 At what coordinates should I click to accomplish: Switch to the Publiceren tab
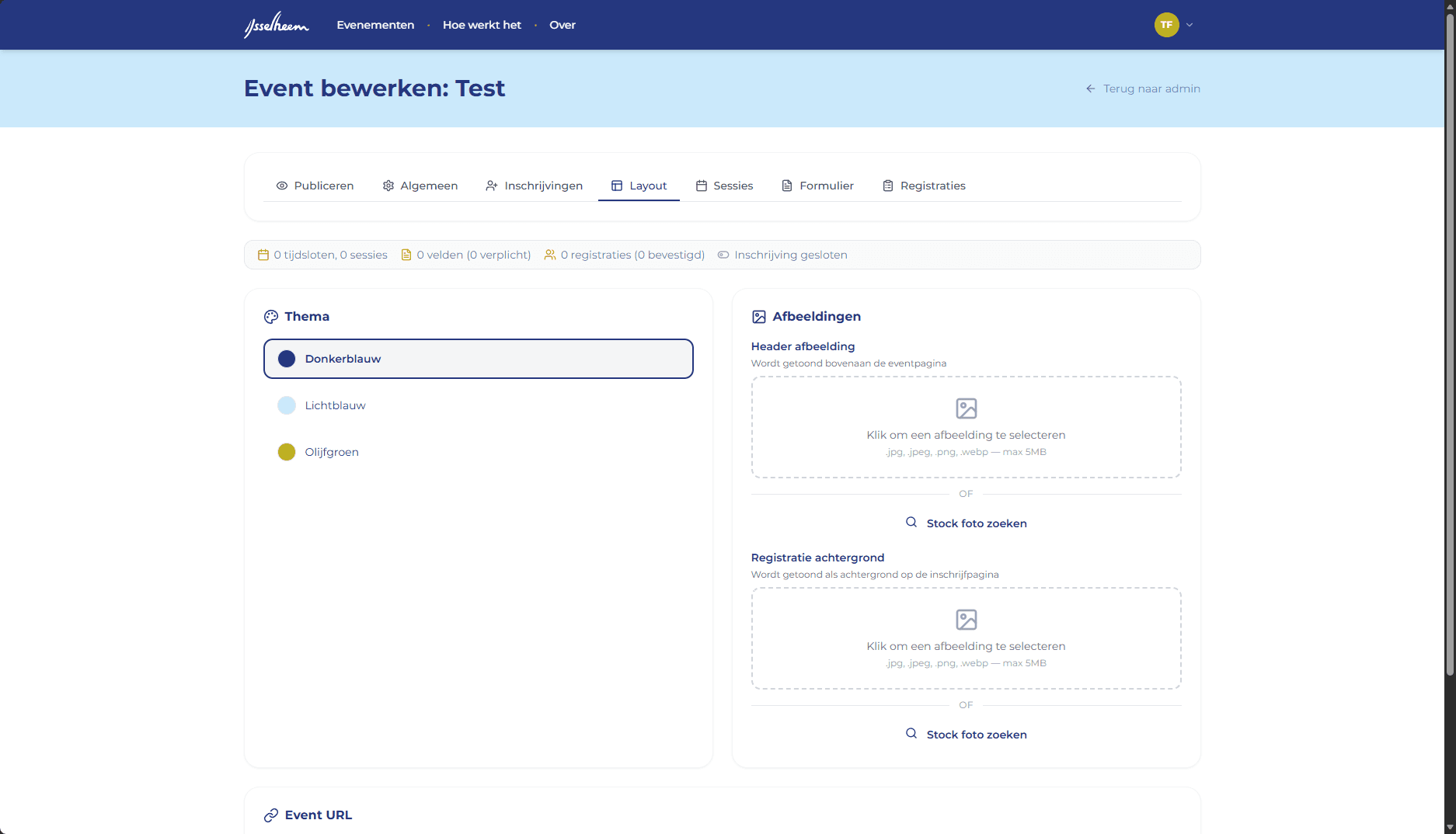click(315, 186)
